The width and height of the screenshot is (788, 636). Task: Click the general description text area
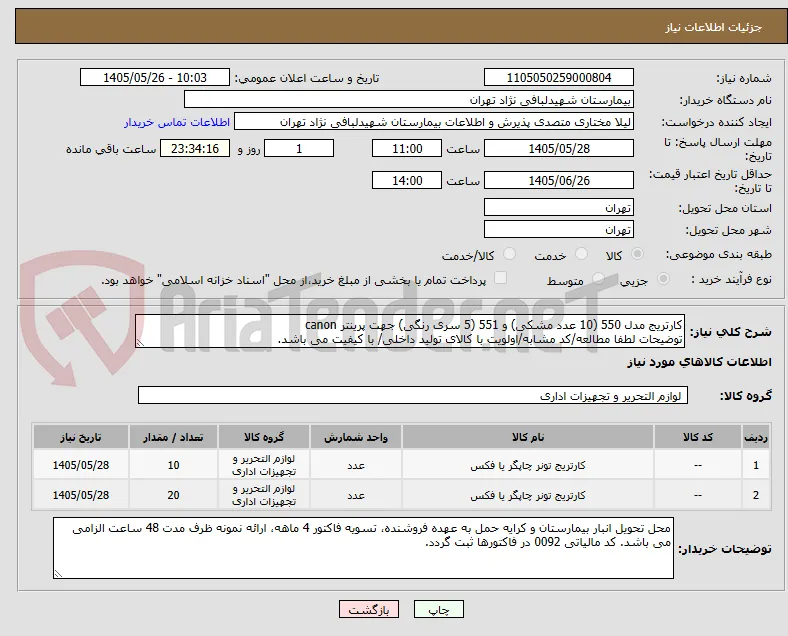click(x=410, y=332)
